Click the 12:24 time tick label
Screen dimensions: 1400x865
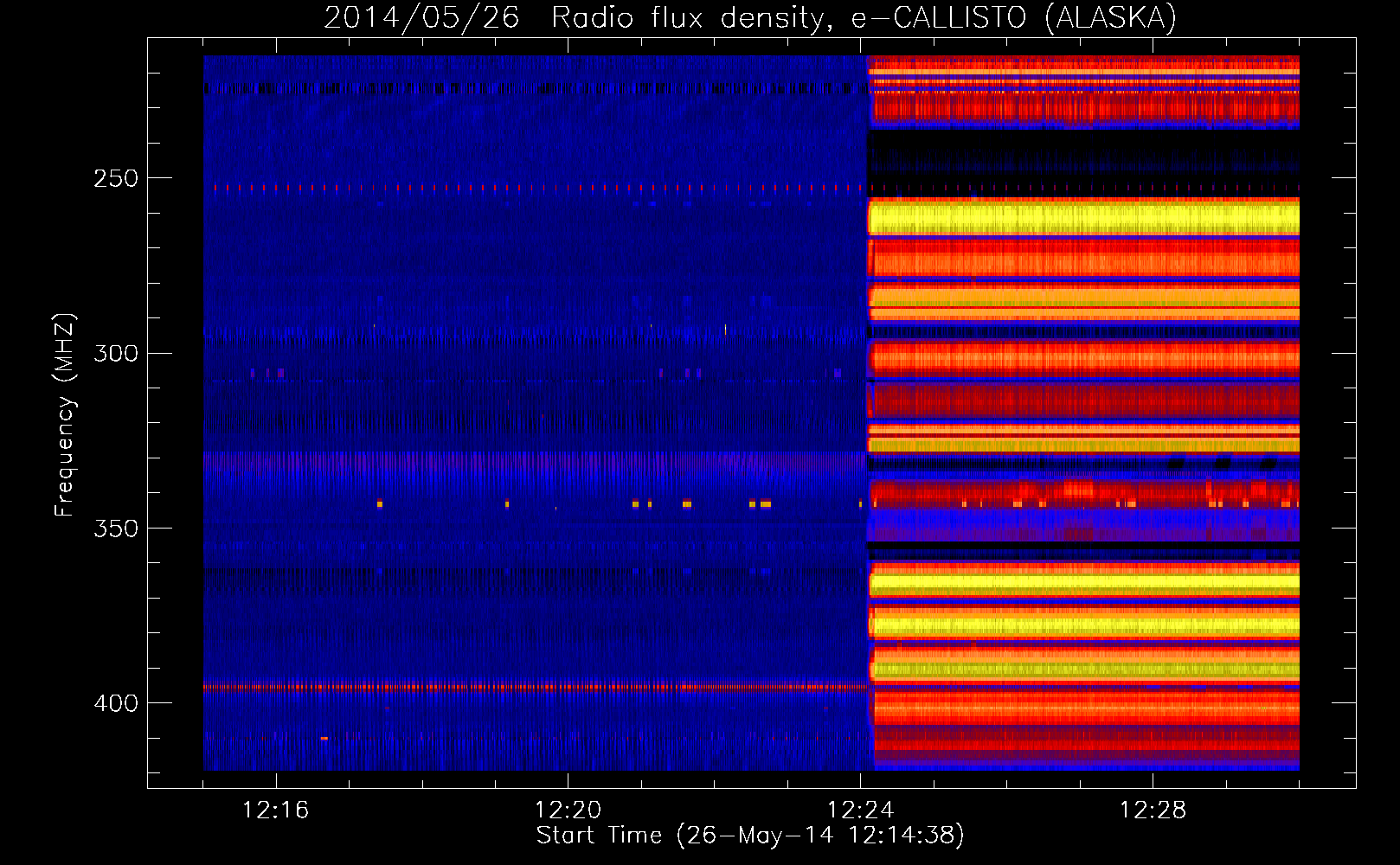click(x=860, y=810)
